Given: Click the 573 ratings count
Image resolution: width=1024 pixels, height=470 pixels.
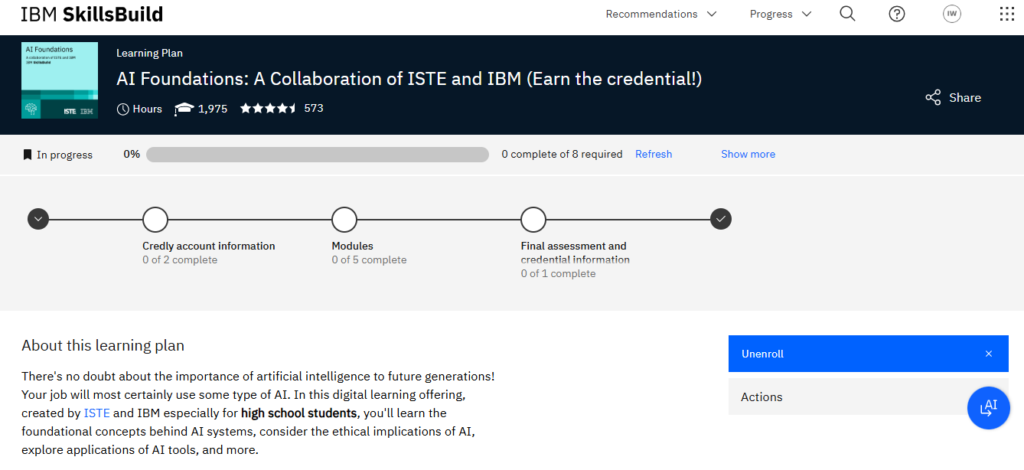Looking at the screenshot, I should (x=313, y=108).
